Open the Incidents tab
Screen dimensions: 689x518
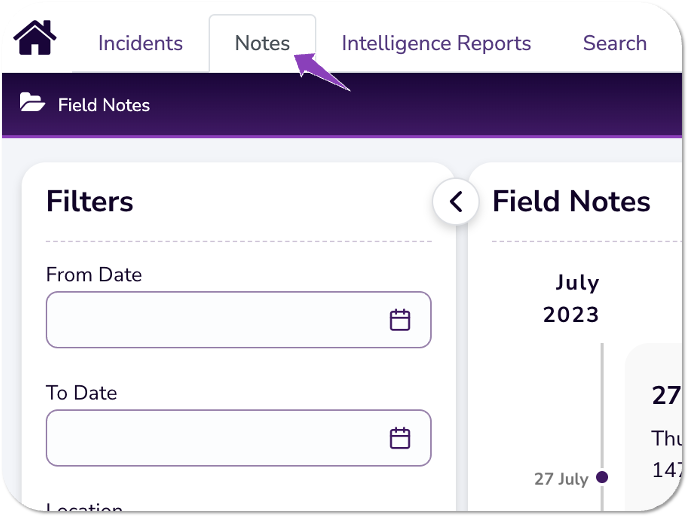tap(140, 43)
